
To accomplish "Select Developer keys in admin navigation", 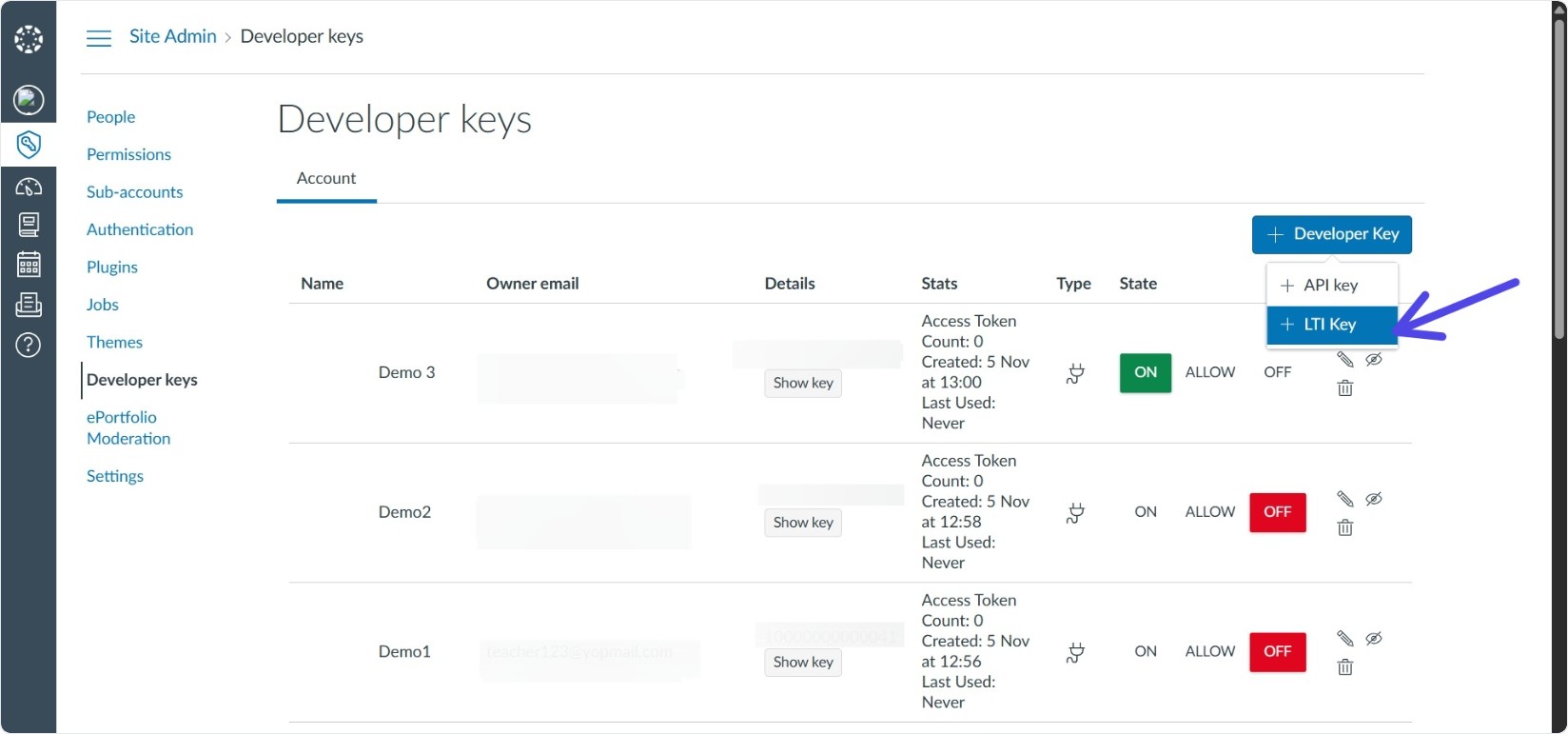I will coord(142,380).
